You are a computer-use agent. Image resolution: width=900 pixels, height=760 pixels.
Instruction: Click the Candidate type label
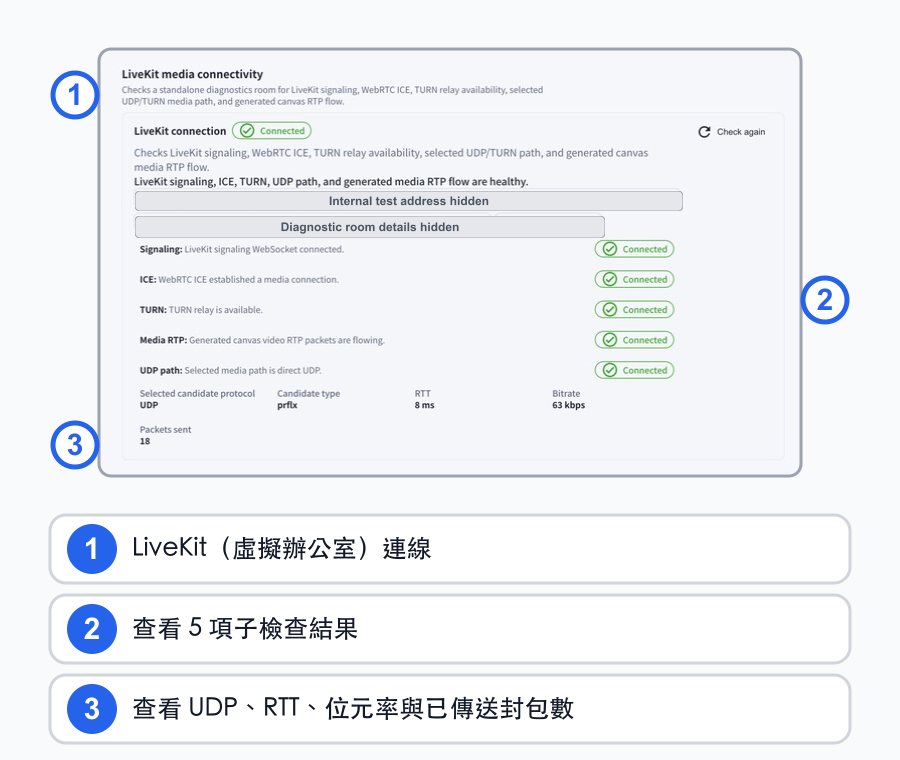pyautogui.click(x=309, y=393)
